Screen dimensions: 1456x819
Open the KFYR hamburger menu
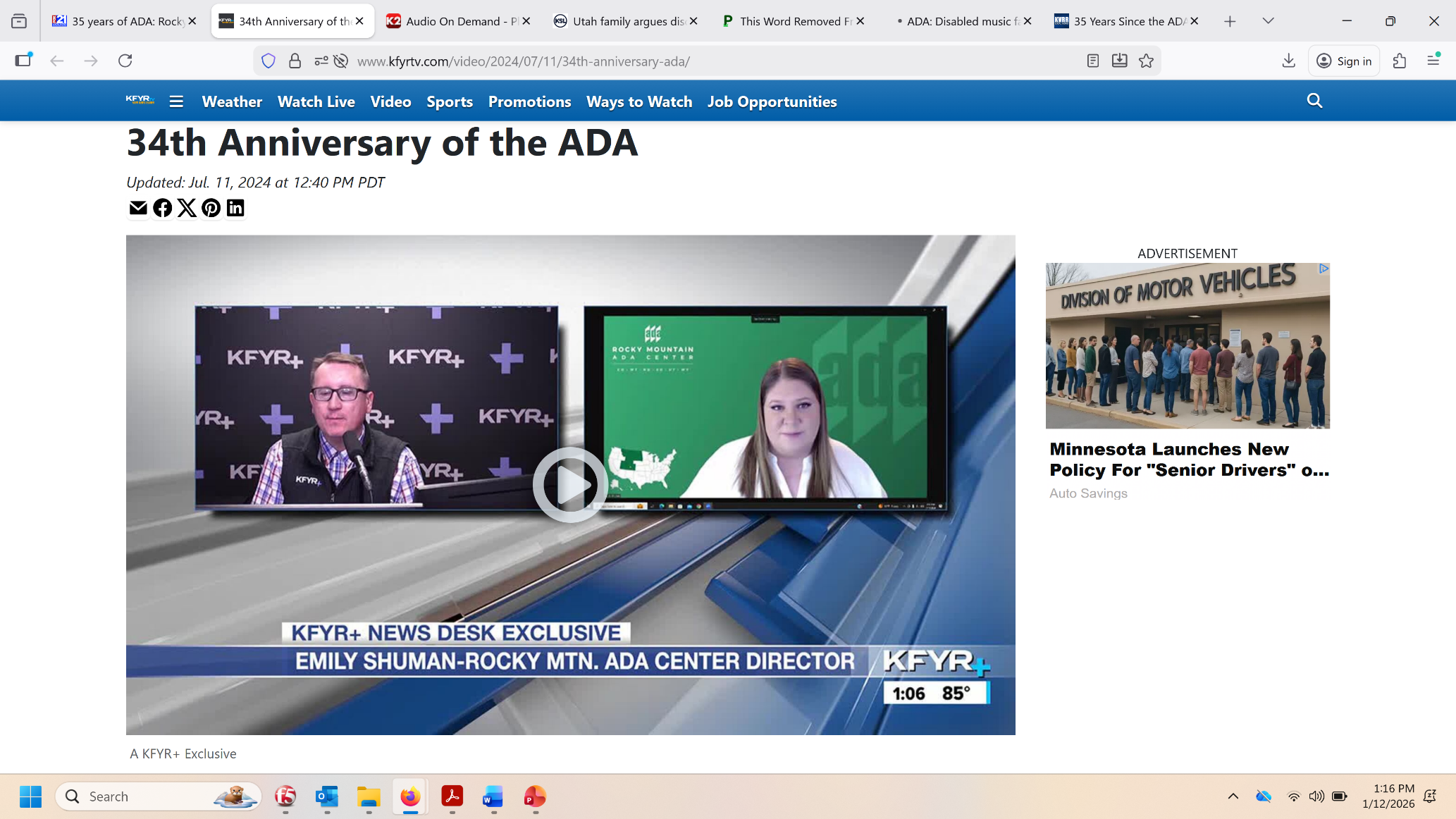point(176,101)
